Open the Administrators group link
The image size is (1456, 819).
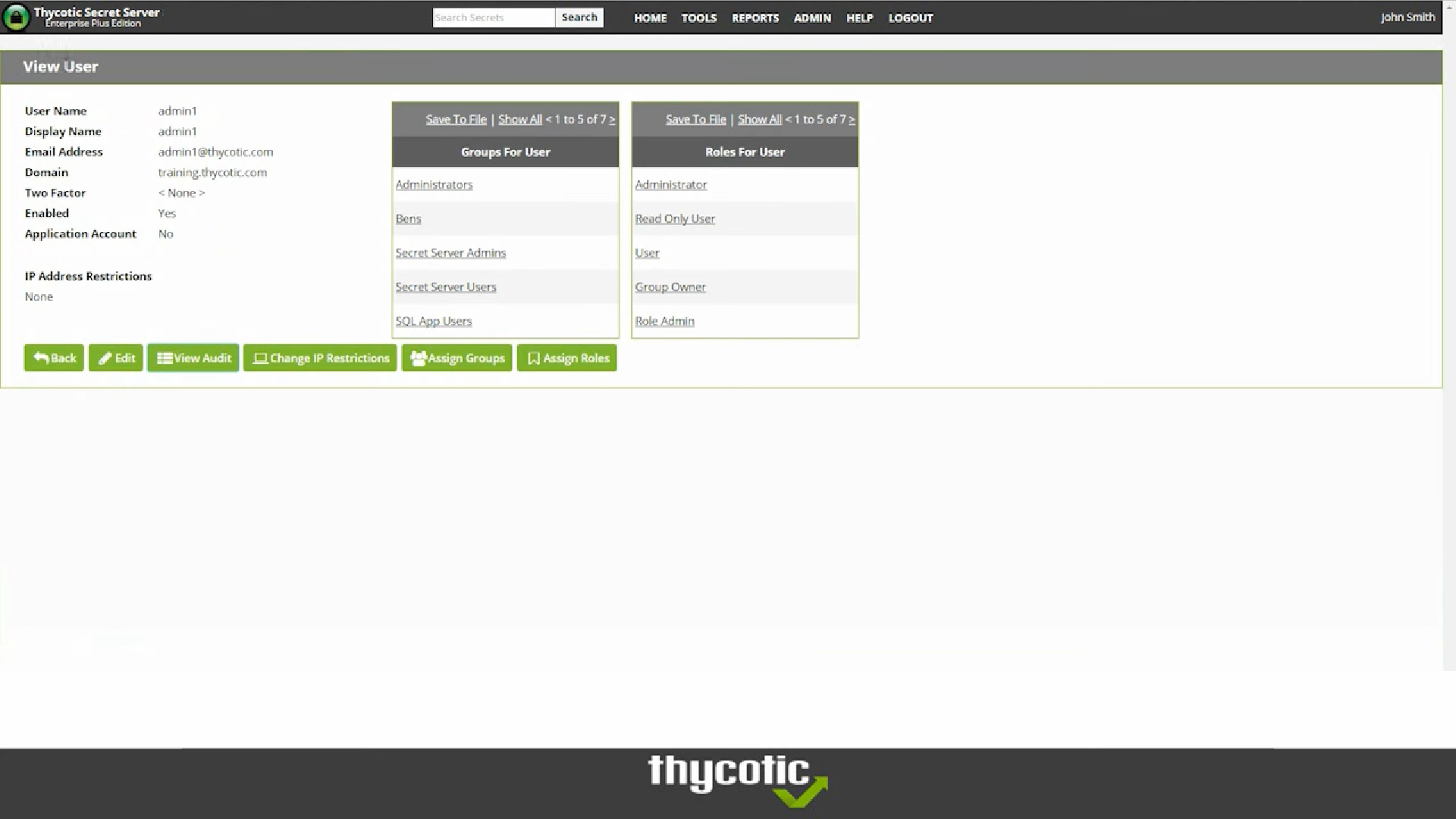[x=434, y=184]
